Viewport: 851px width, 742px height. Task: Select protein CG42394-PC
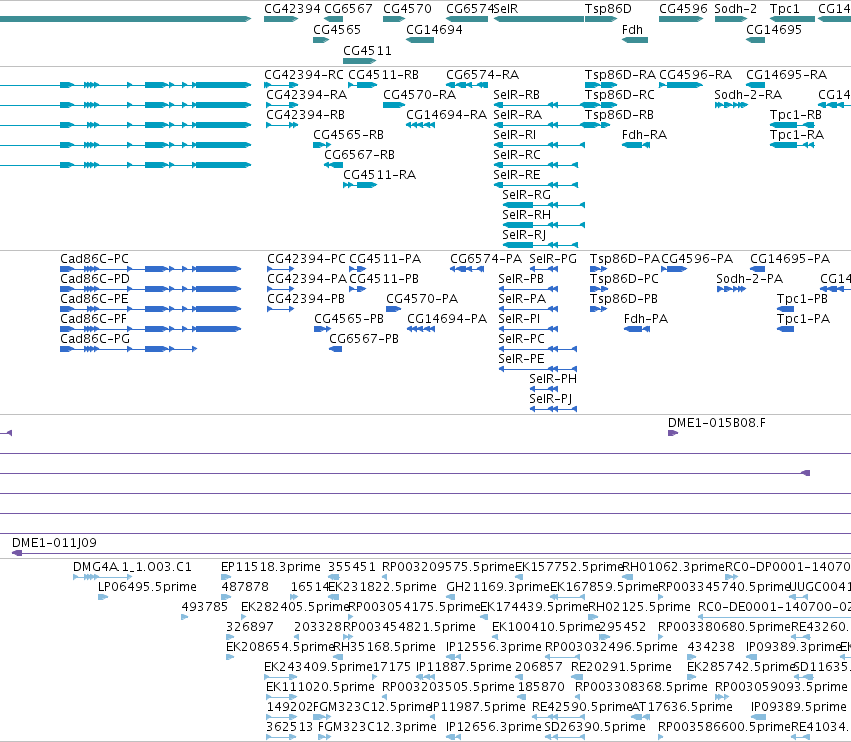pos(281,269)
